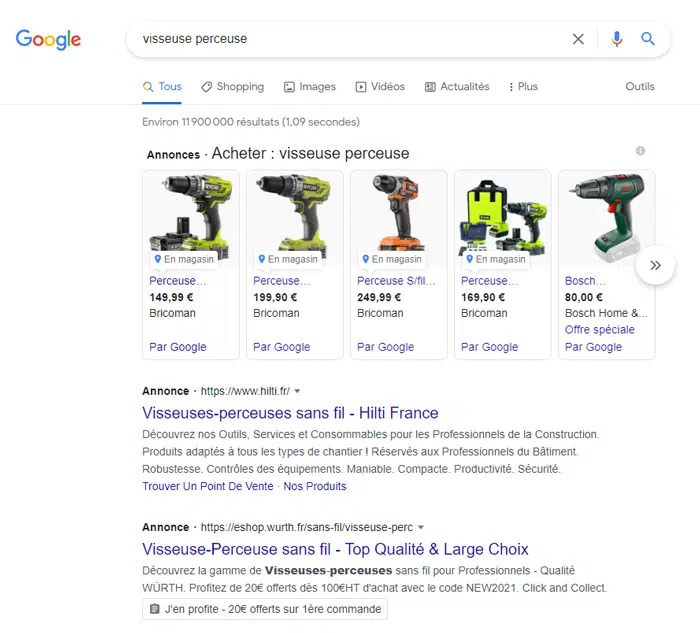Select the Tous tab

[x=162, y=87]
